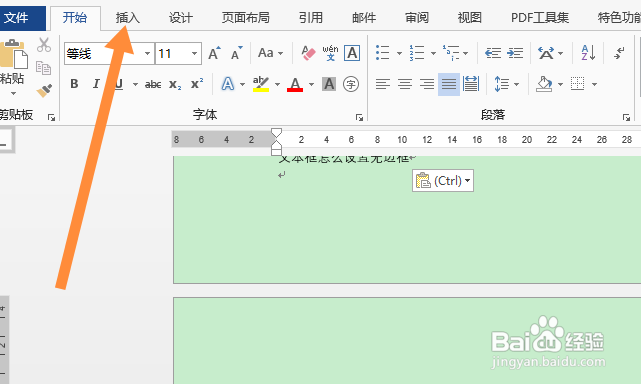Screen dimensions: 641x384
Task: Toggle Justify alignment
Action: tap(449, 84)
